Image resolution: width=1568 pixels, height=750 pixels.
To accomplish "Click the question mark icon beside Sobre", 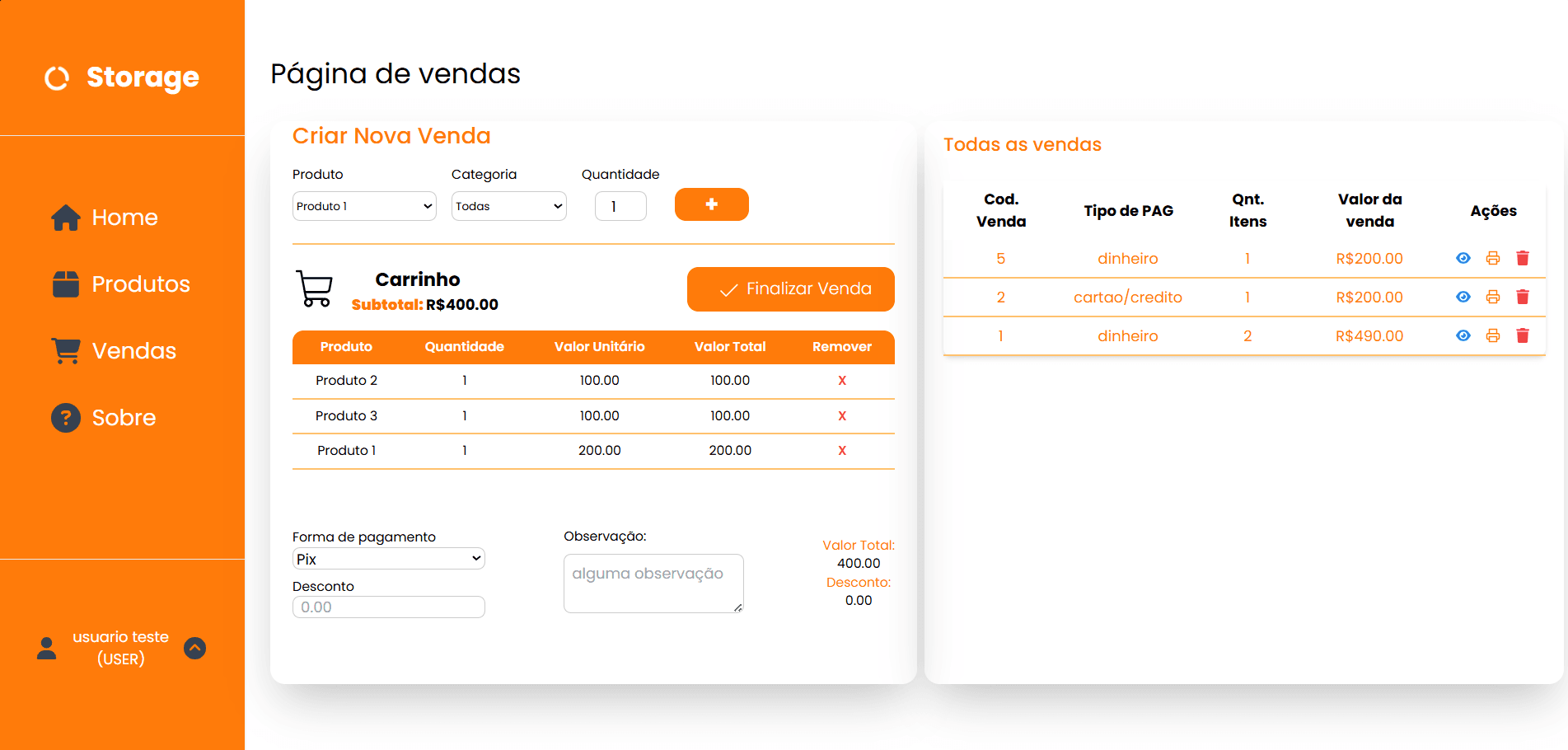I will pos(66,418).
